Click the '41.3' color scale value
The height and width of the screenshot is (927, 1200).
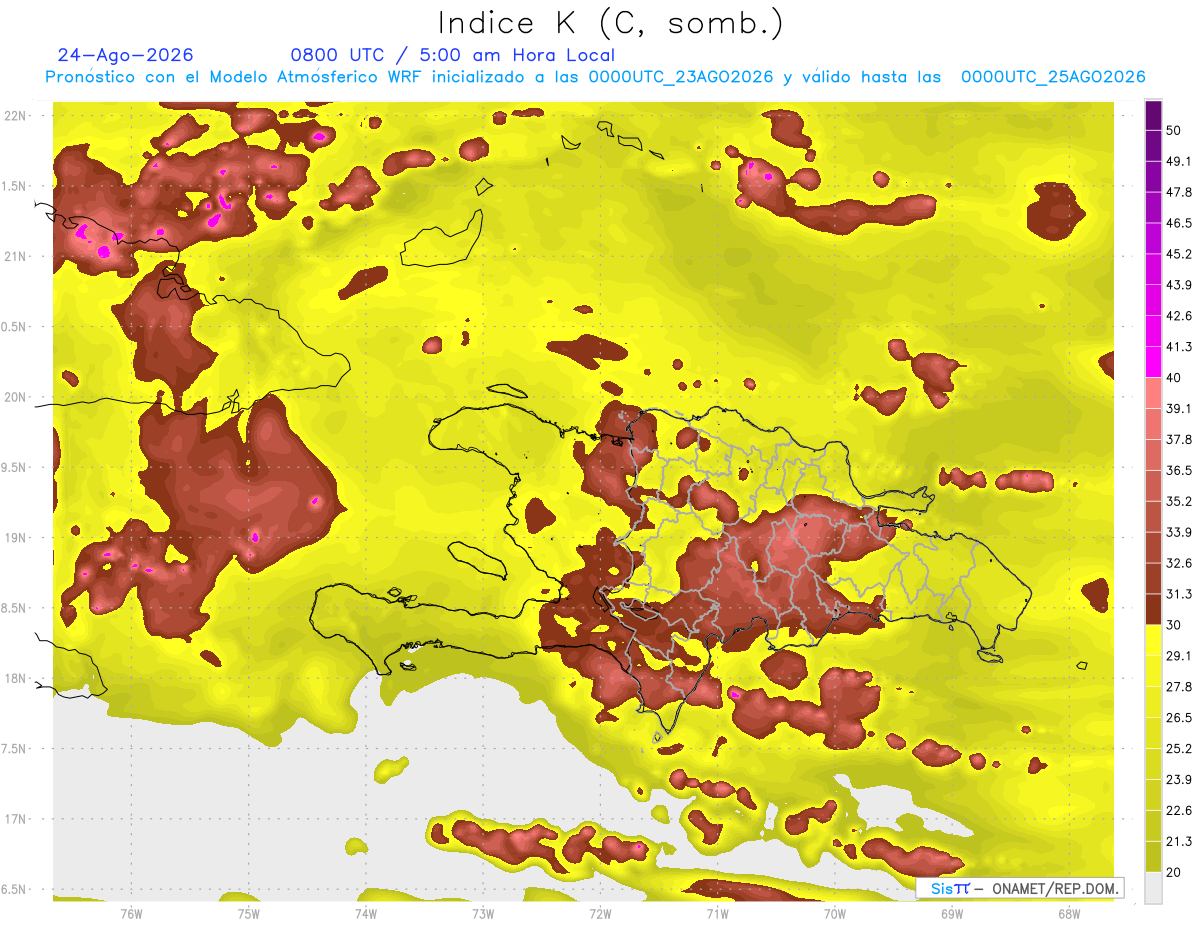point(1179,347)
